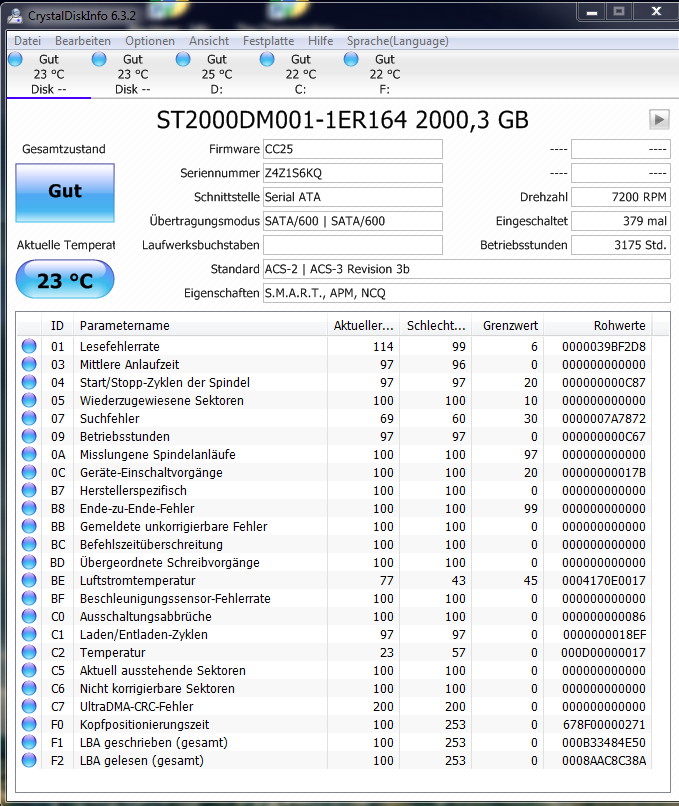This screenshot has height=806, width=679.
Task: Open the Optionen menu
Action: (150, 41)
